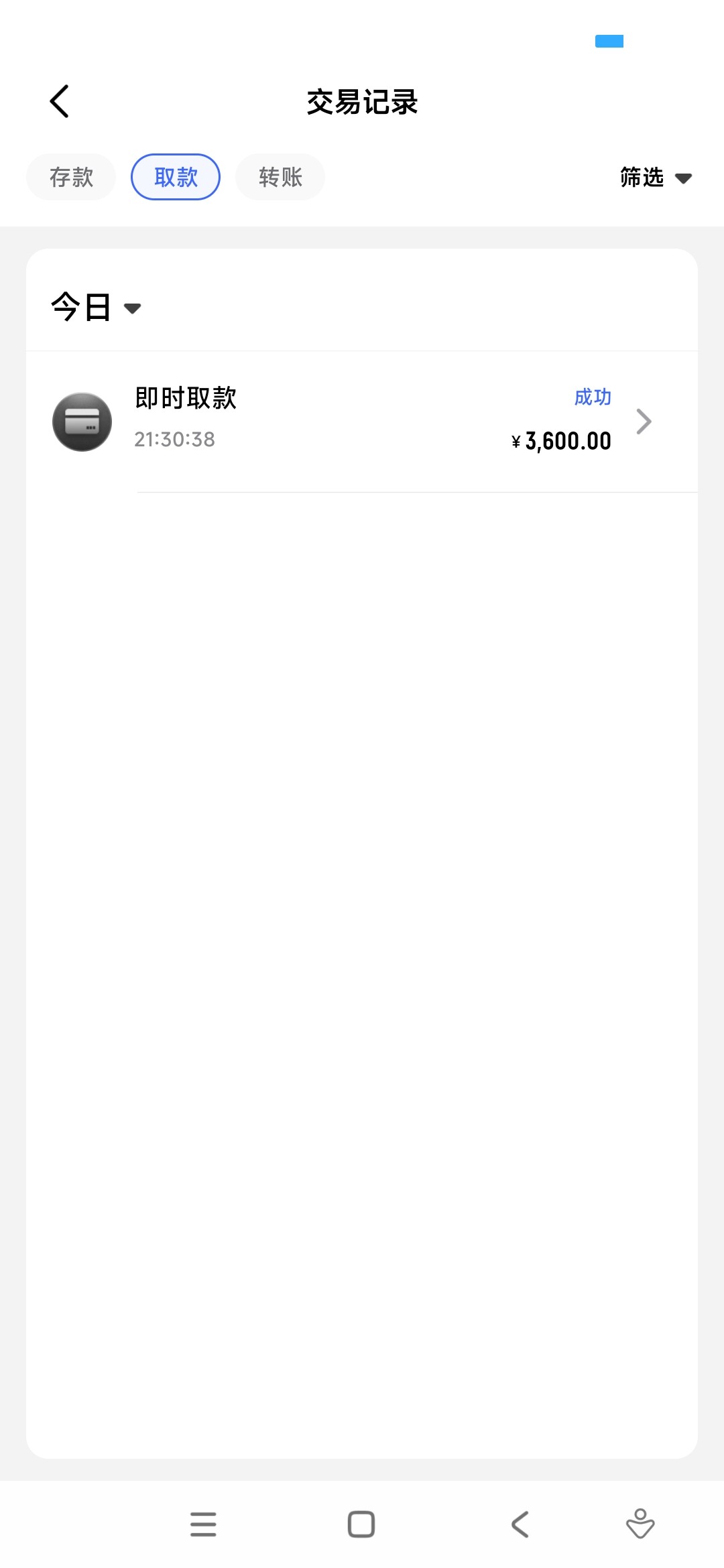Select the 取款 filter chip
This screenshot has width=724, height=1568.
176,178
